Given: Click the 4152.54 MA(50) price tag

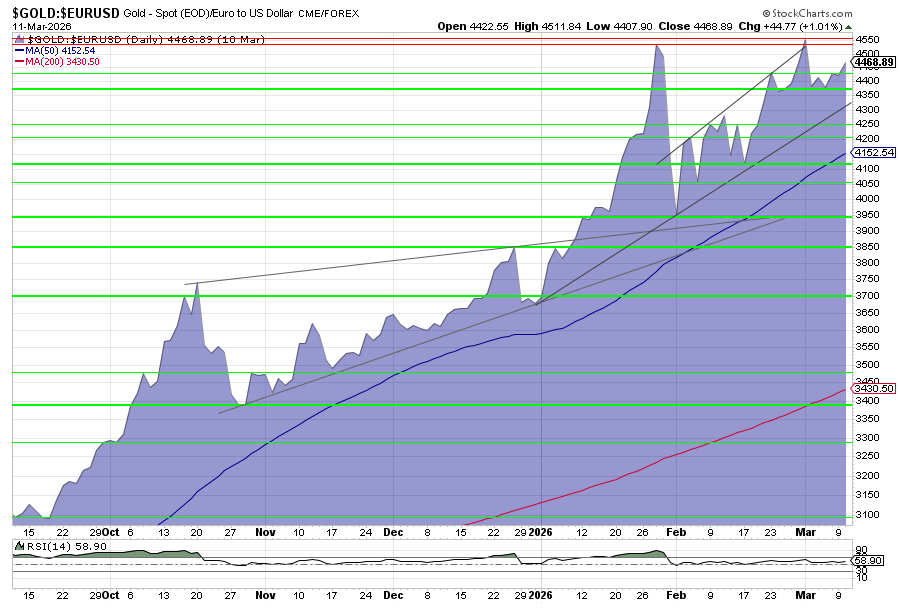Looking at the screenshot, I should (x=873, y=153).
